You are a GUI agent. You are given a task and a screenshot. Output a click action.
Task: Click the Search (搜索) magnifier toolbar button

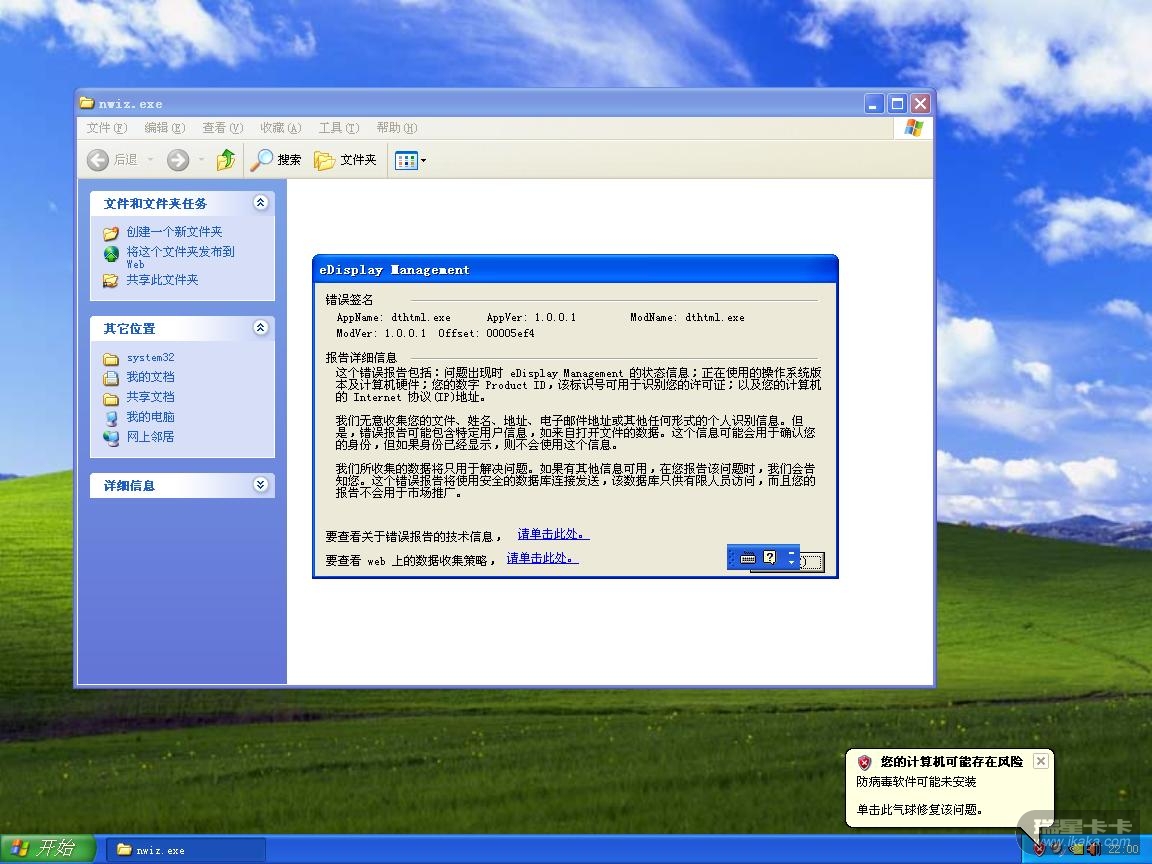[x=276, y=160]
